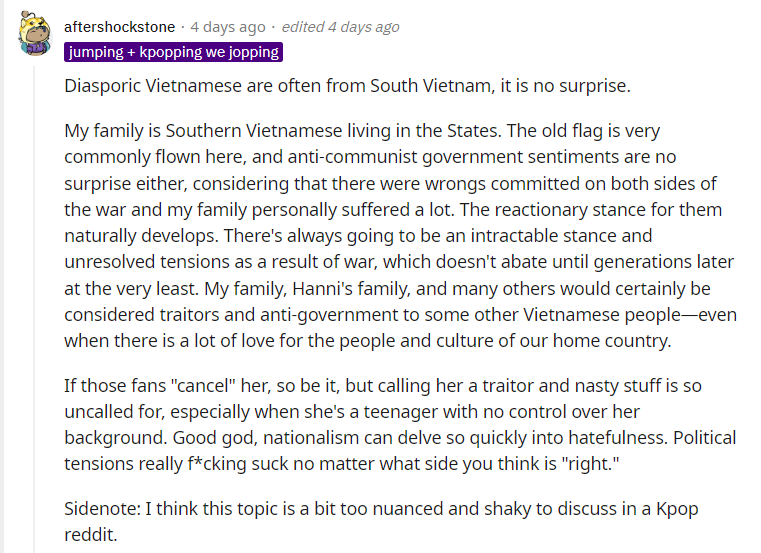Select the purple "jumping + kpopping we jopping" flair
This screenshot has width=761, height=553.
(174, 52)
